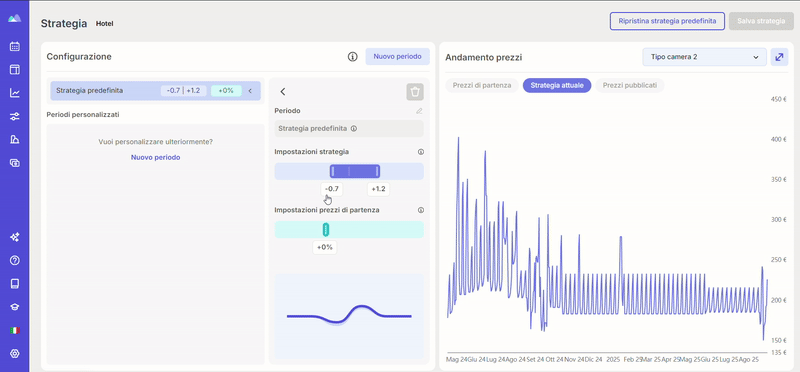This screenshot has width=800, height=372.
Task: Open the line chart analytics sidebar icon
Action: pos(15,93)
